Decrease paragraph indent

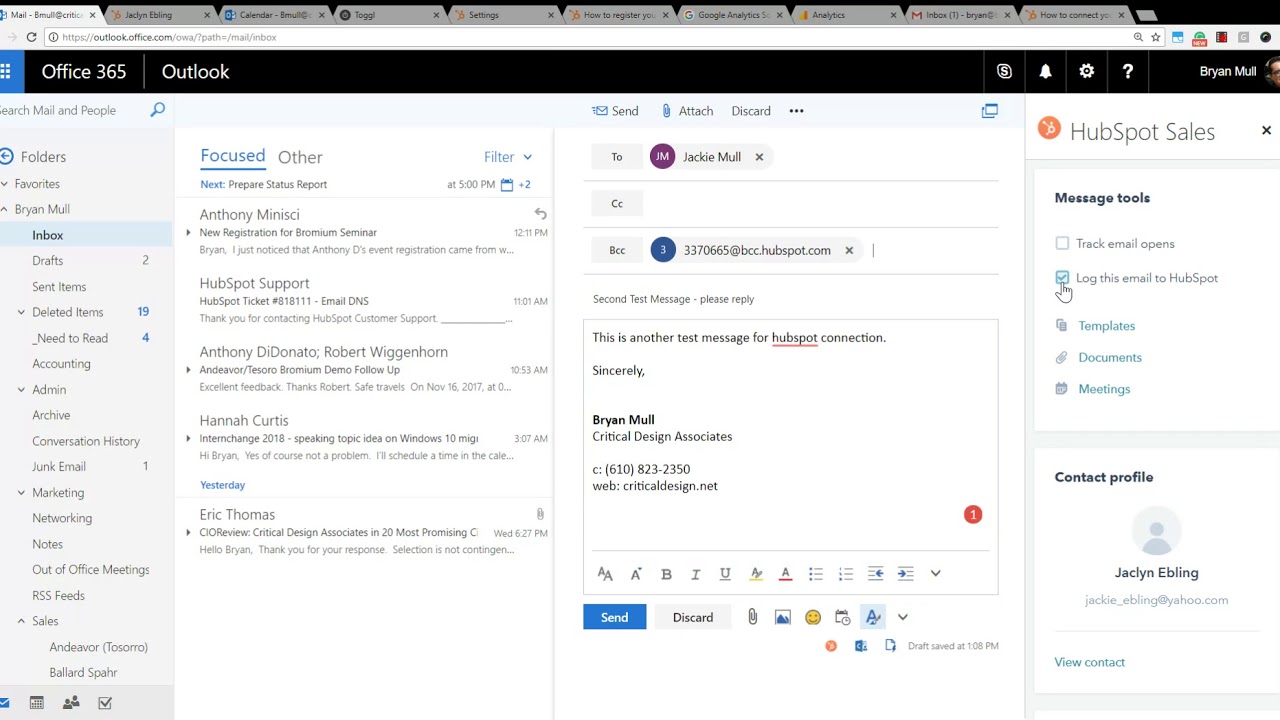876,573
